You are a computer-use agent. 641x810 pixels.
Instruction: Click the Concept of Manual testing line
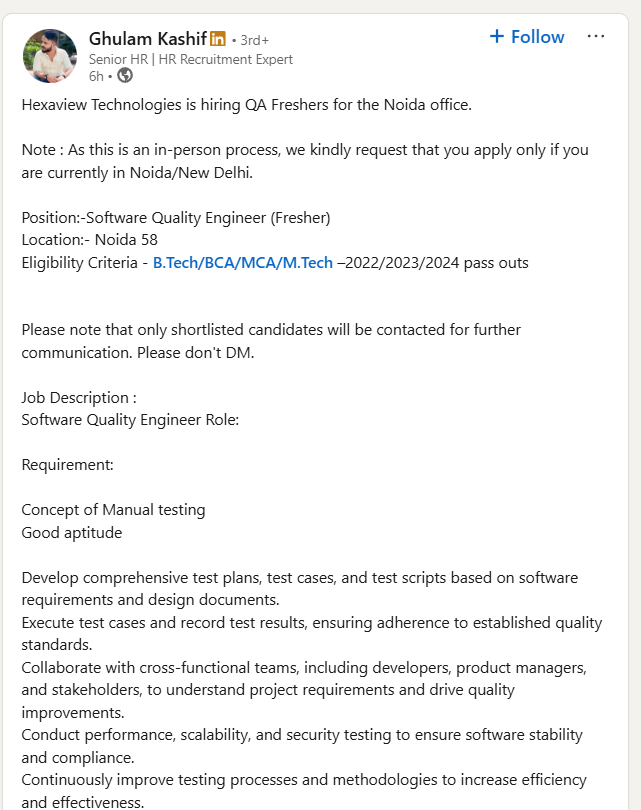pos(113,510)
